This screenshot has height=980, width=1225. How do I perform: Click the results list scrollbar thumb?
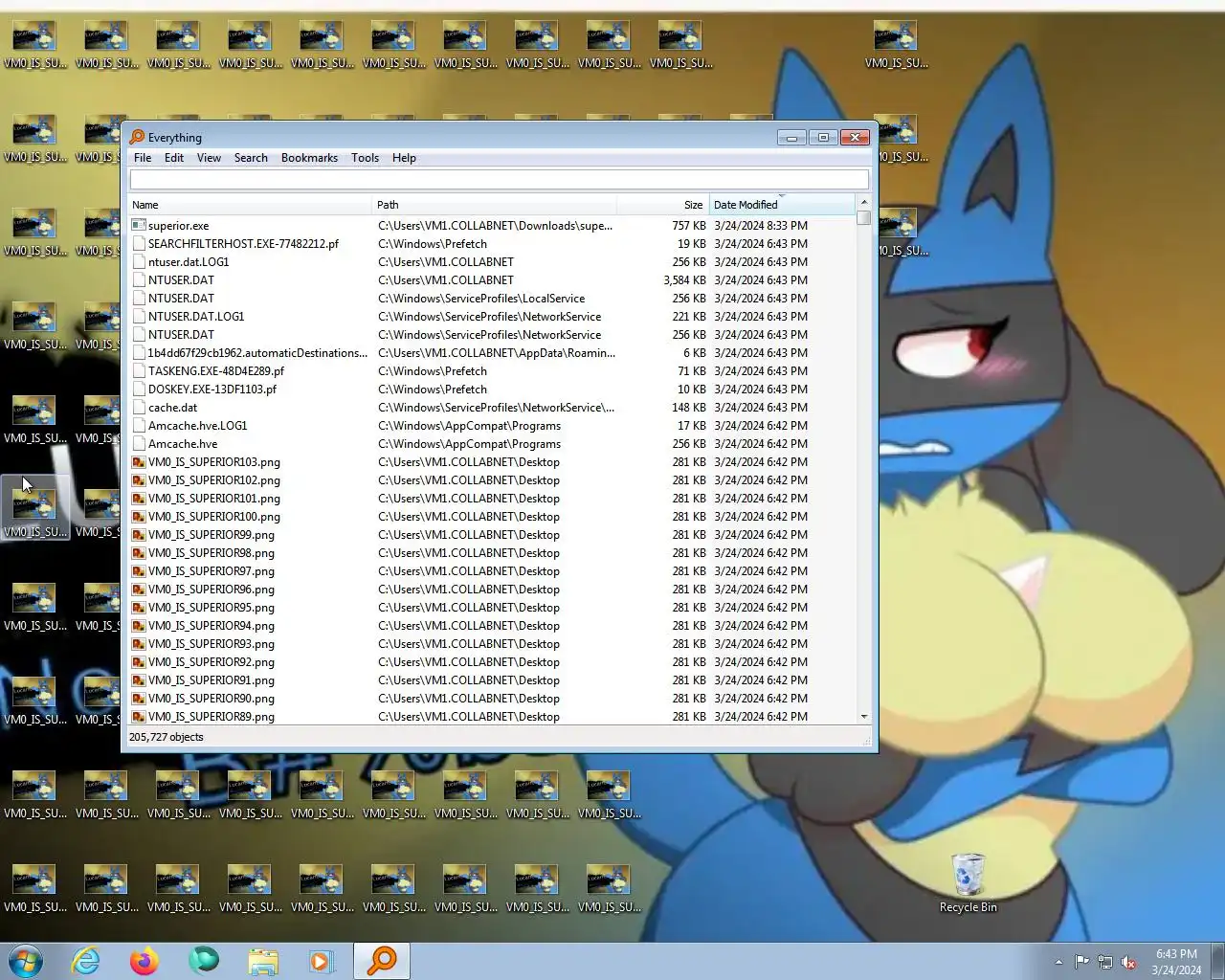pos(864,218)
